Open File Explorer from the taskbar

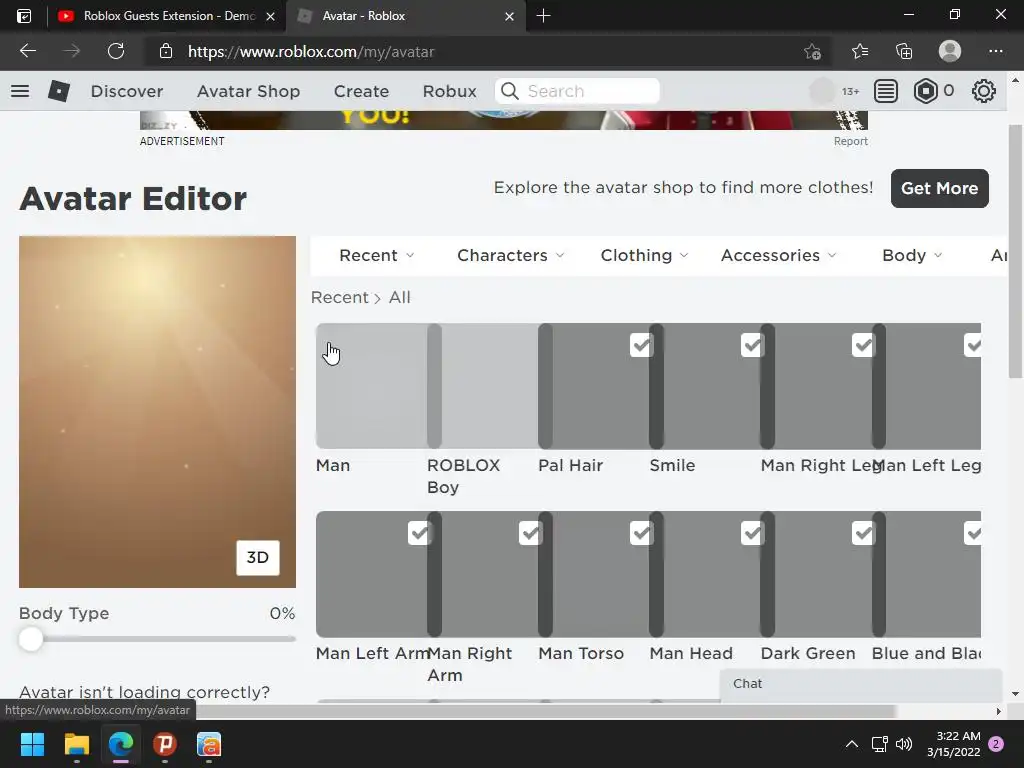point(76,744)
